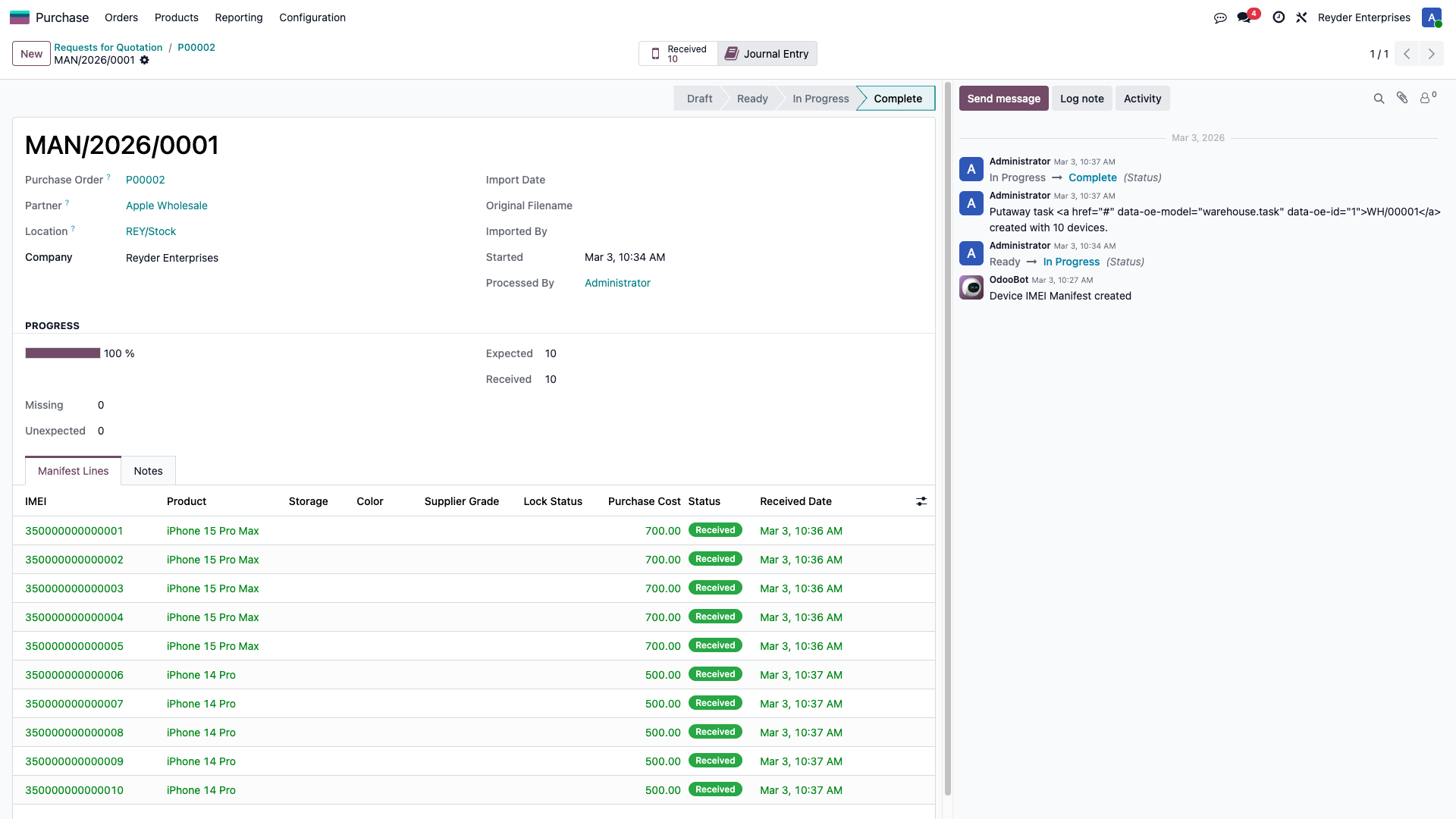Click the form's vertical scrollbar

click(947, 440)
